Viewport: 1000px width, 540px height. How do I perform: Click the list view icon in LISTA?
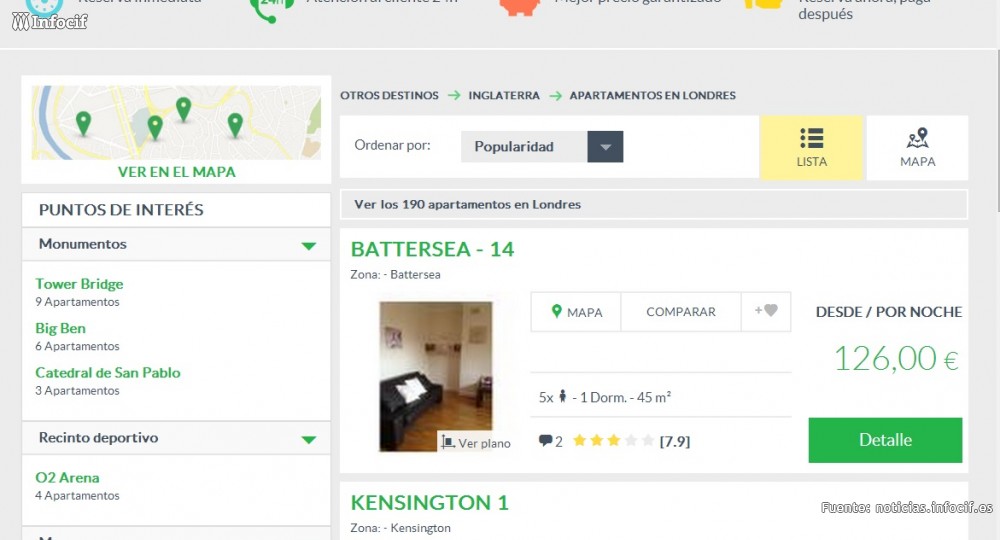(811, 138)
